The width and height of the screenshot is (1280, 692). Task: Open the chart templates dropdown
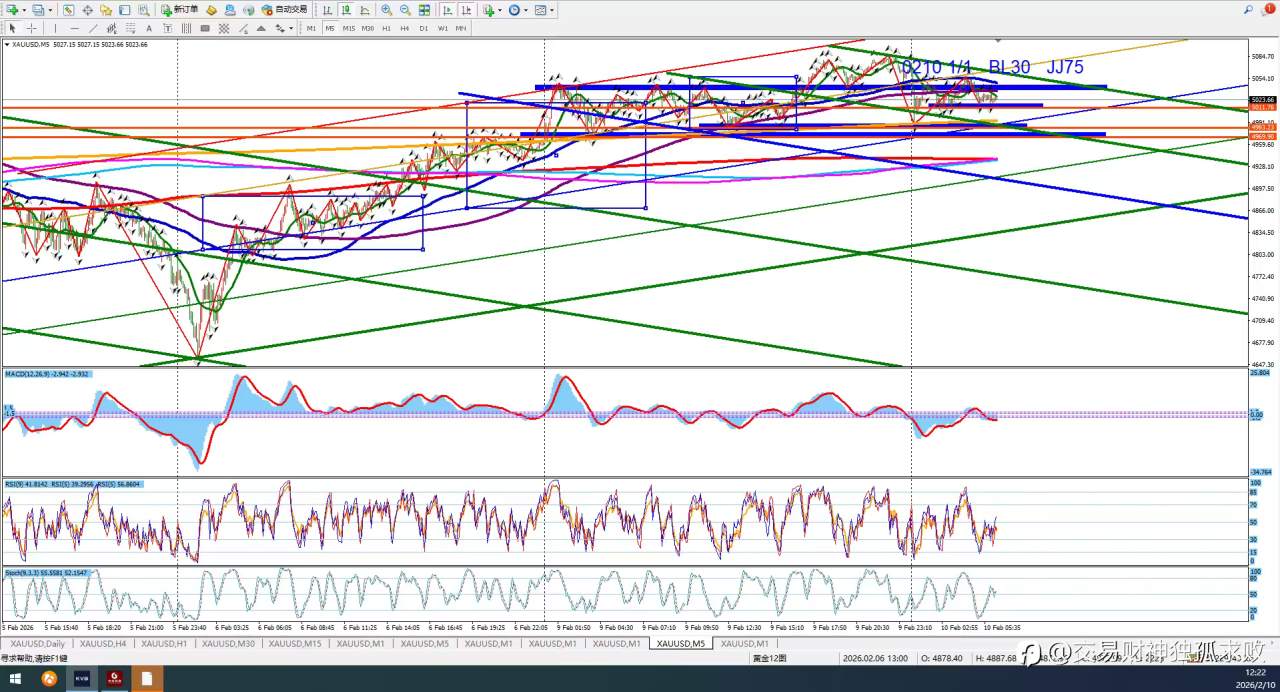[x=552, y=10]
